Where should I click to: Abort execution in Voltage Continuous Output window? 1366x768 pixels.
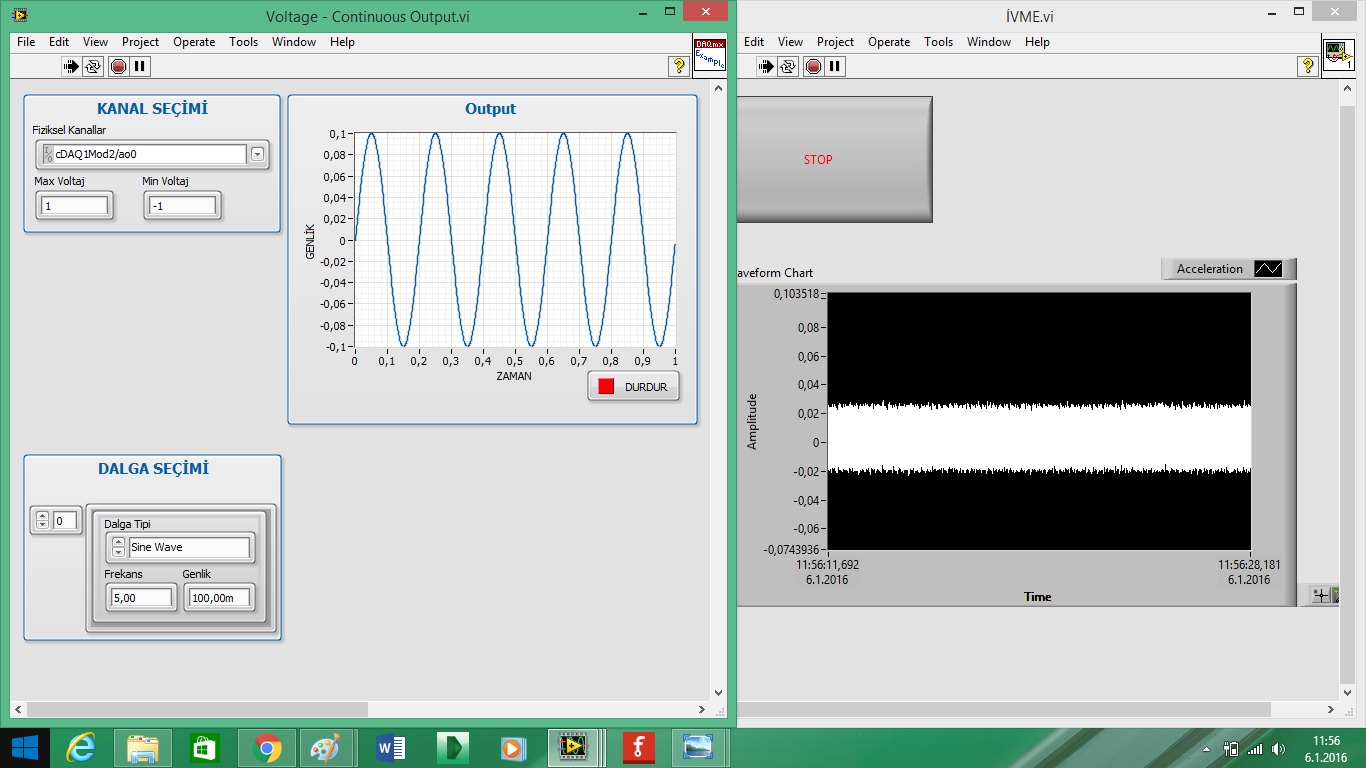(x=118, y=66)
